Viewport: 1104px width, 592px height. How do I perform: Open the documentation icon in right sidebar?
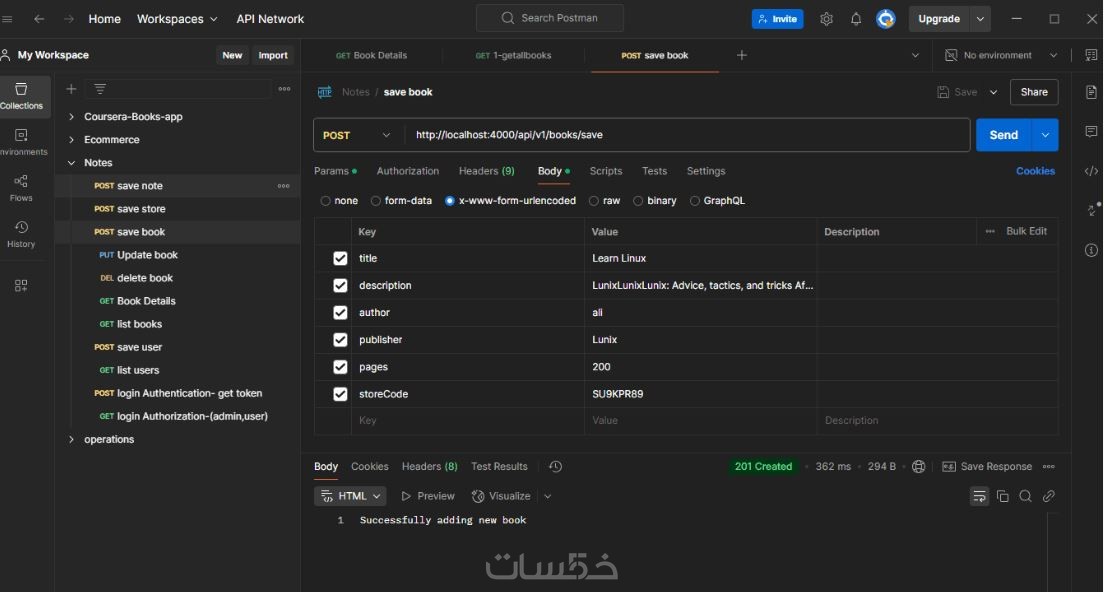[1091, 92]
